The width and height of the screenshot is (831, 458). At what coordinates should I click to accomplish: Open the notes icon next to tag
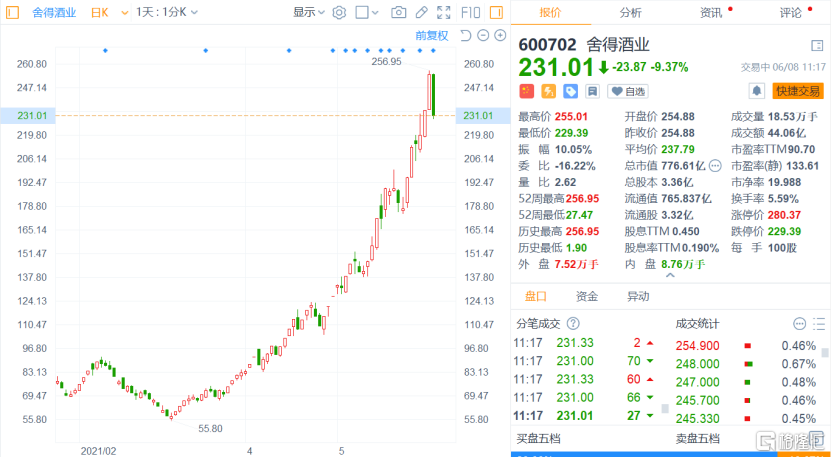(x=593, y=91)
